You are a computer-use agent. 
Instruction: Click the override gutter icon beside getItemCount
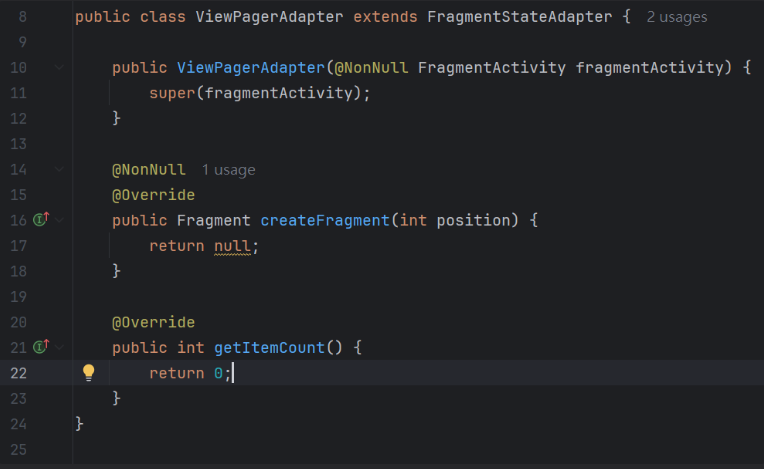41,346
